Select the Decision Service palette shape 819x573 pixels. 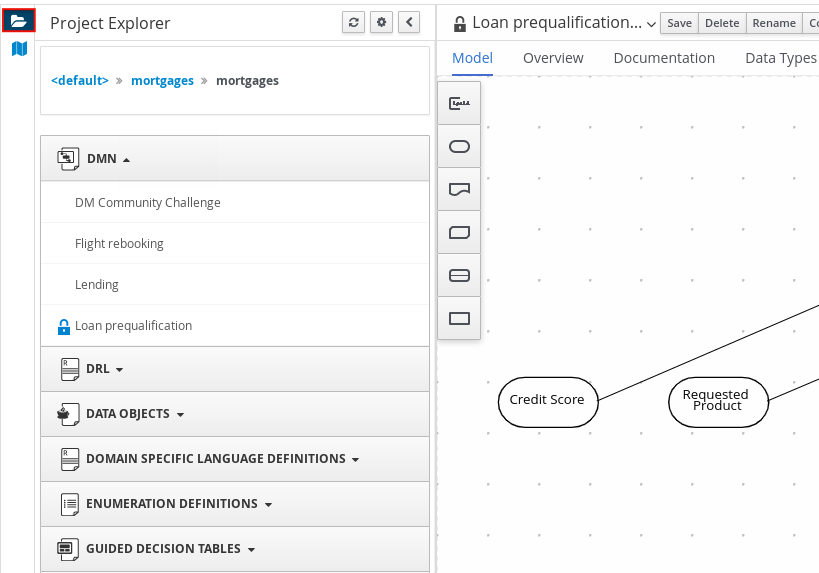pyautogui.click(x=459, y=276)
